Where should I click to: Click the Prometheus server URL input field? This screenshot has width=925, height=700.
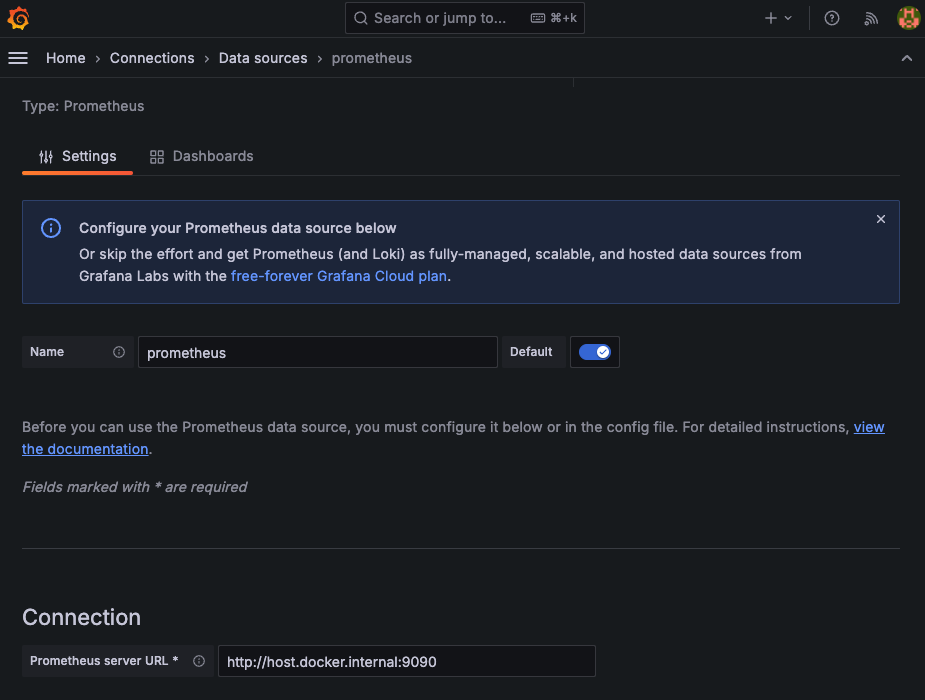pyautogui.click(x=406, y=661)
